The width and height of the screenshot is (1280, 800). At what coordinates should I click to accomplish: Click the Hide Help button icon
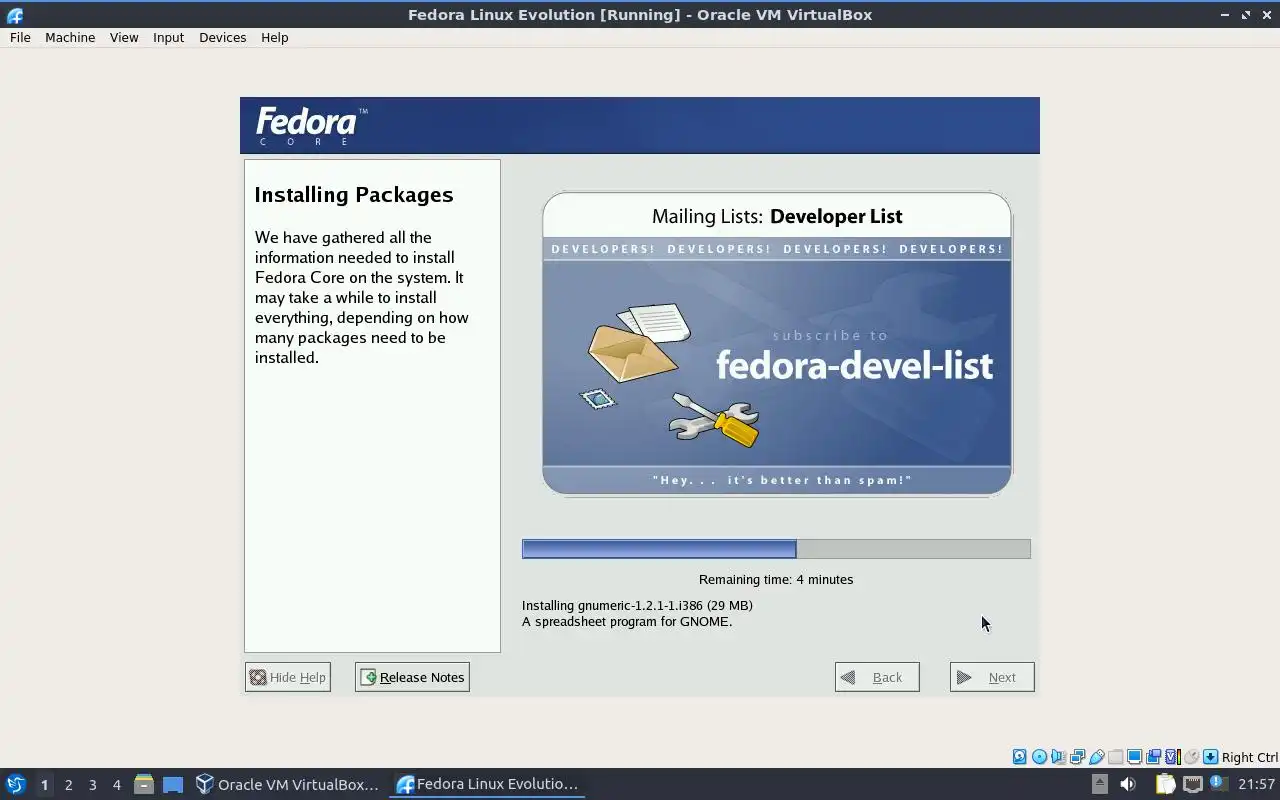point(258,677)
